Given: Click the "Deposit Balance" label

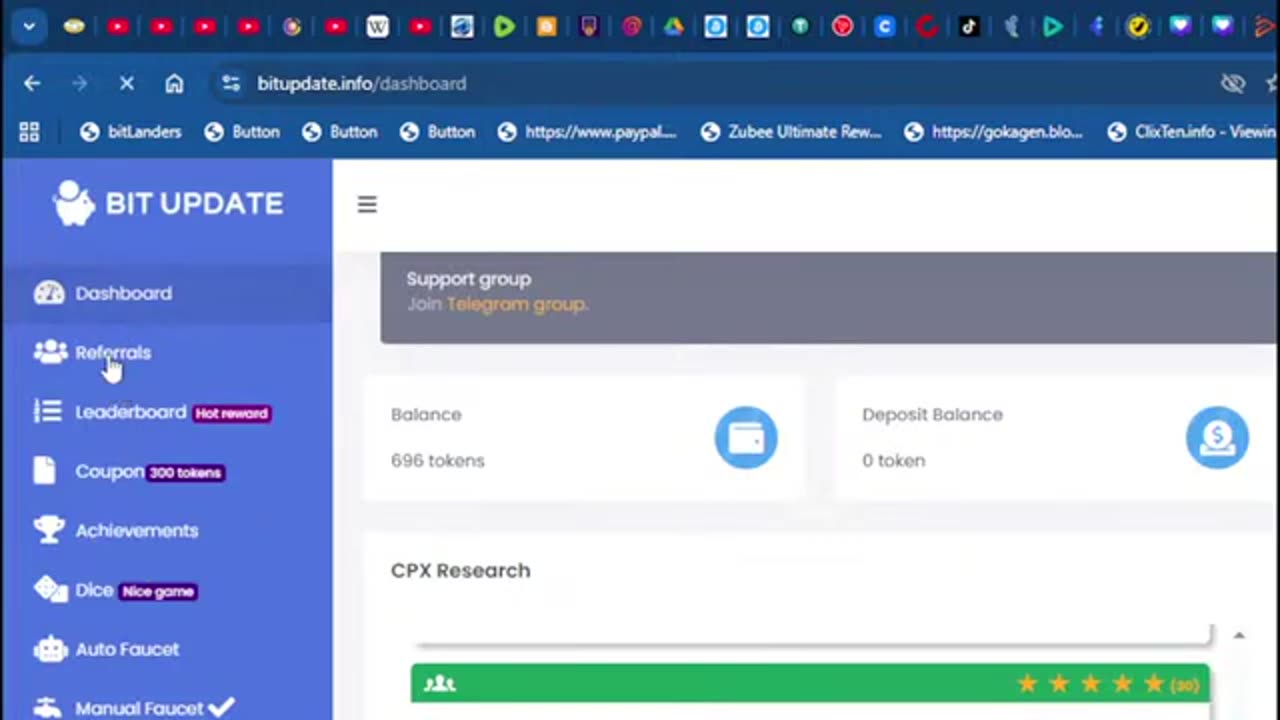Looking at the screenshot, I should (x=932, y=414).
